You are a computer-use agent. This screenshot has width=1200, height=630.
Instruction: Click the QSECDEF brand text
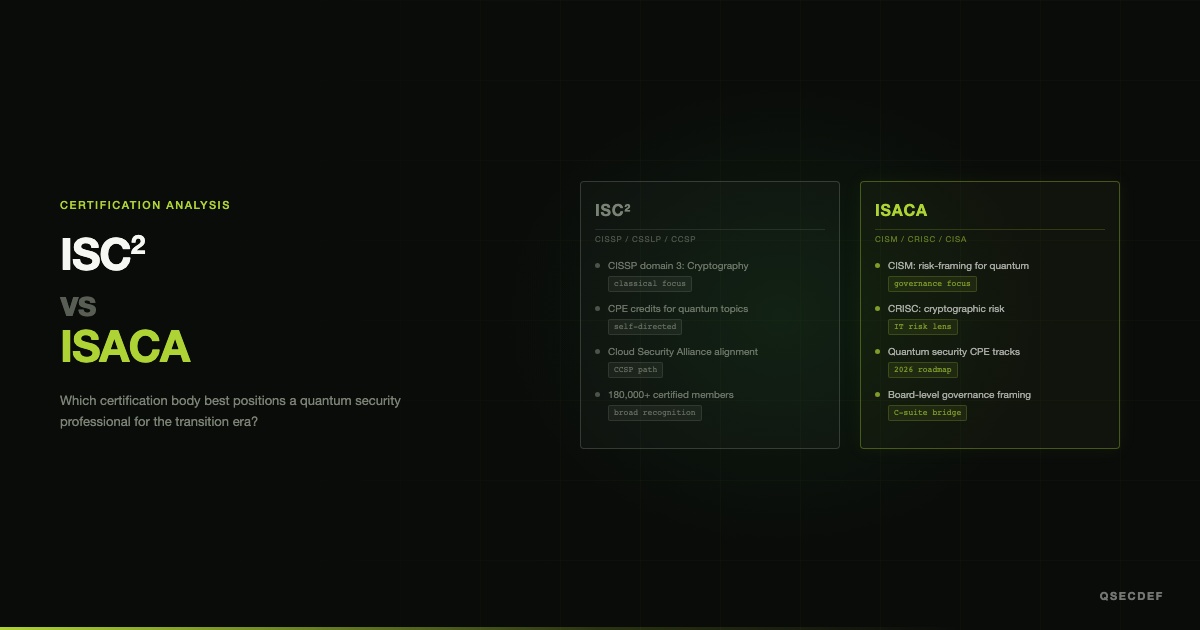pos(1131,596)
